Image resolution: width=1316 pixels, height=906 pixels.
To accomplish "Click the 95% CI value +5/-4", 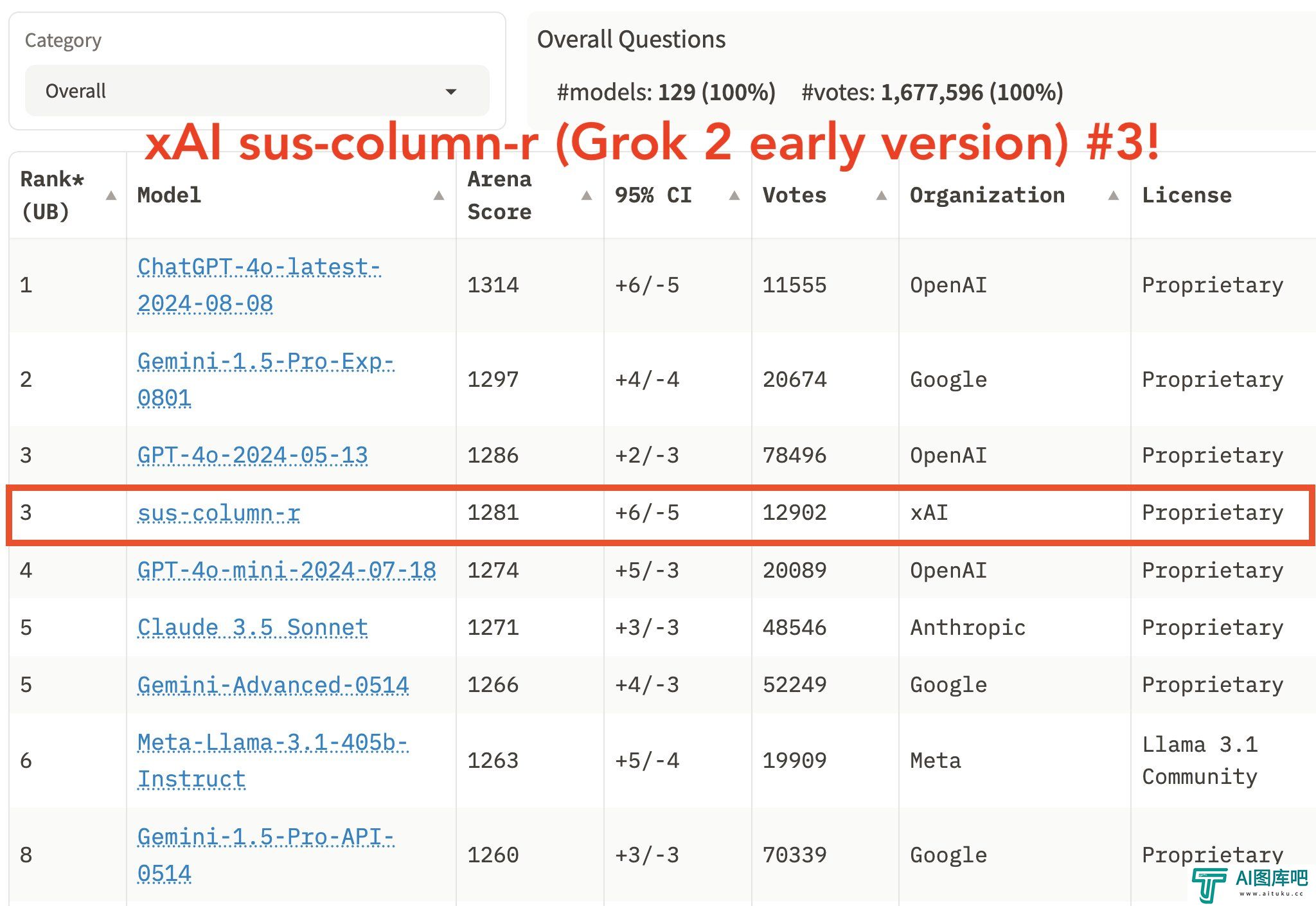I will click(x=647, y=761).
